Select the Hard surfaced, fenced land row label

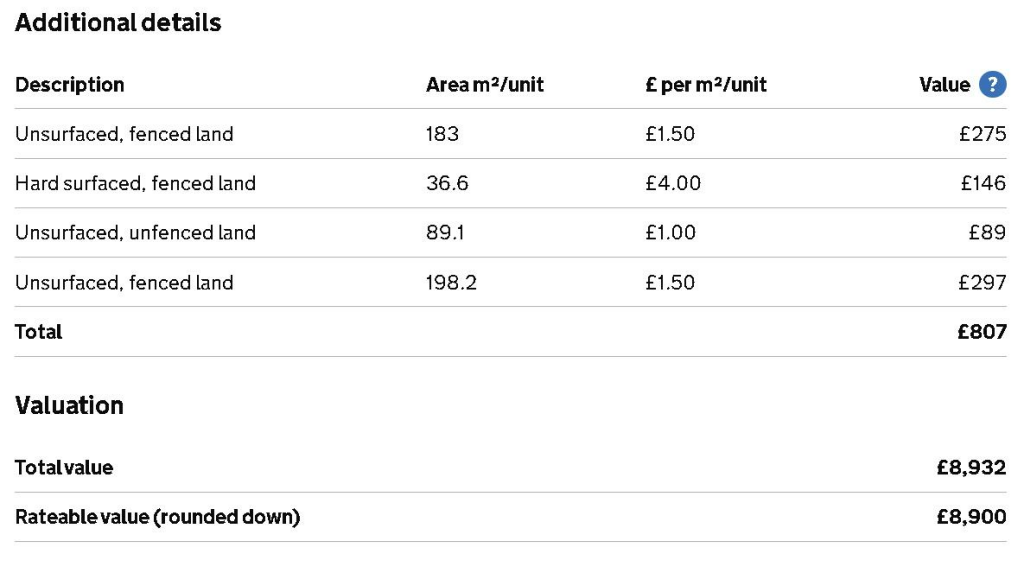point(135,183)
